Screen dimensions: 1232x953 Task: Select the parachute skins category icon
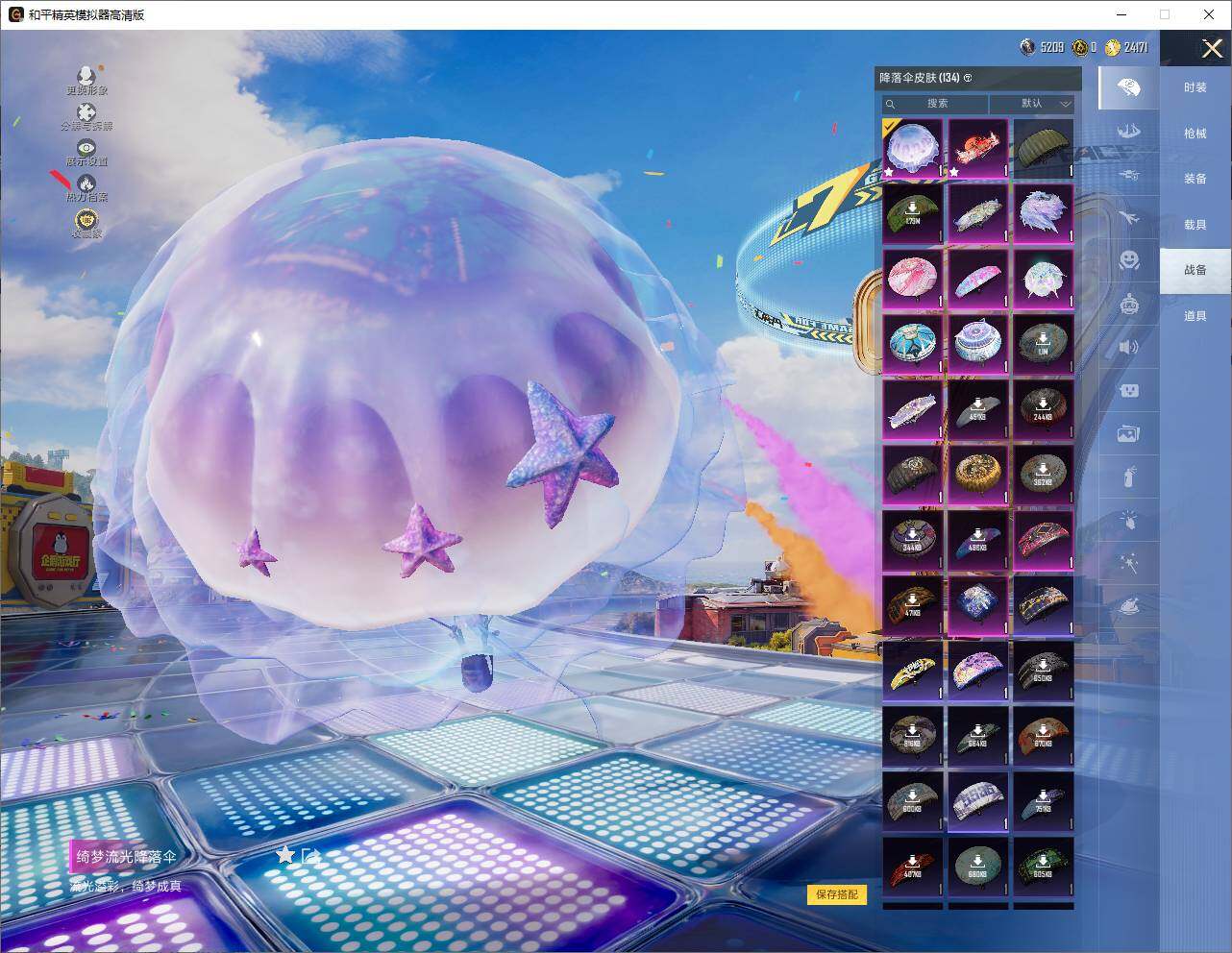click(1128, 88)
